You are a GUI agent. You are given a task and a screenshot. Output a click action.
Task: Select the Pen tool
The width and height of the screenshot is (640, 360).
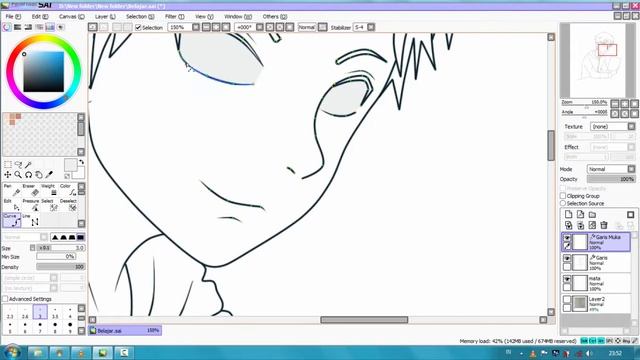[11, 190]
